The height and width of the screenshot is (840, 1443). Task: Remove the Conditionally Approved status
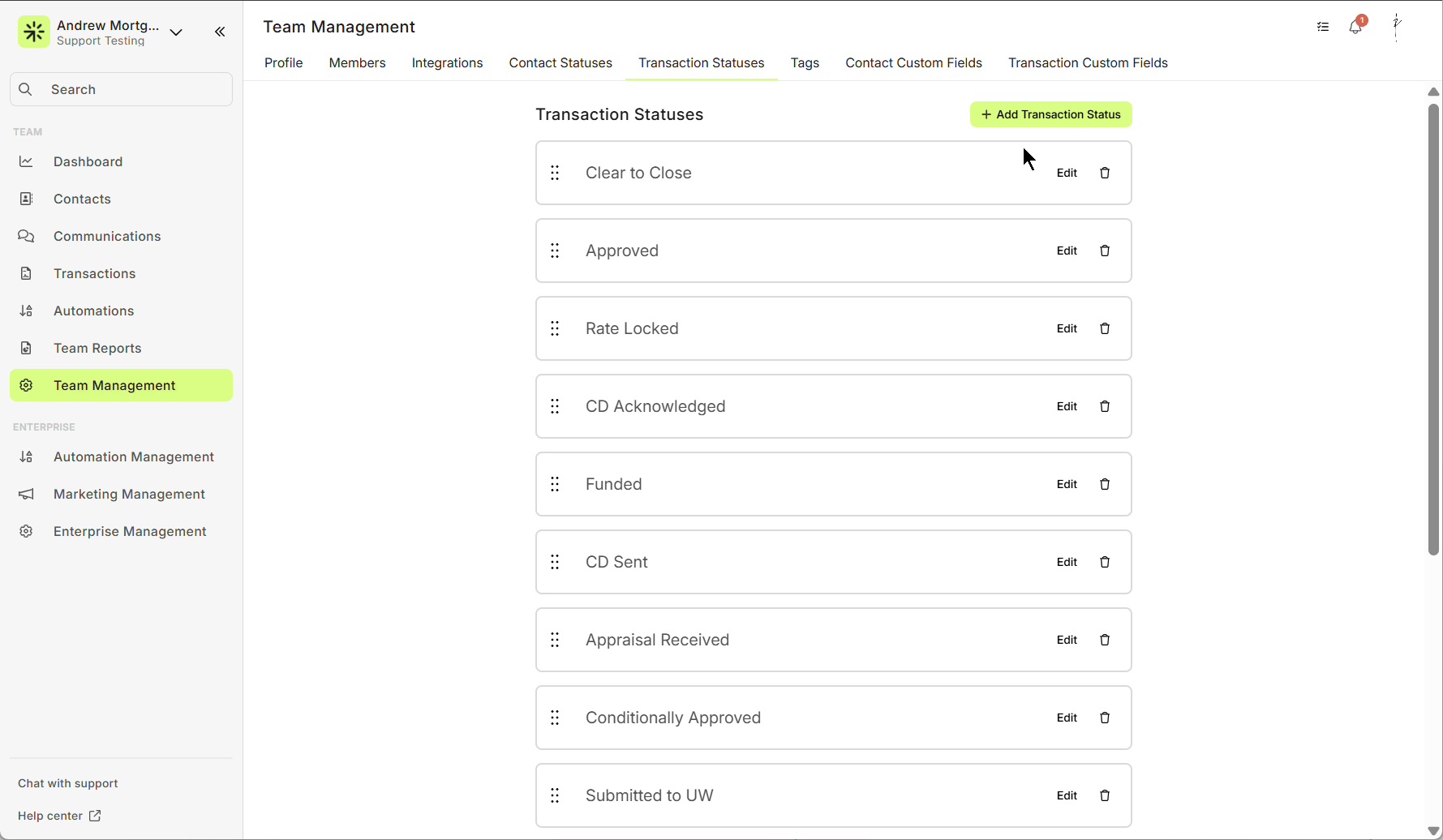tap(1104, 718)
